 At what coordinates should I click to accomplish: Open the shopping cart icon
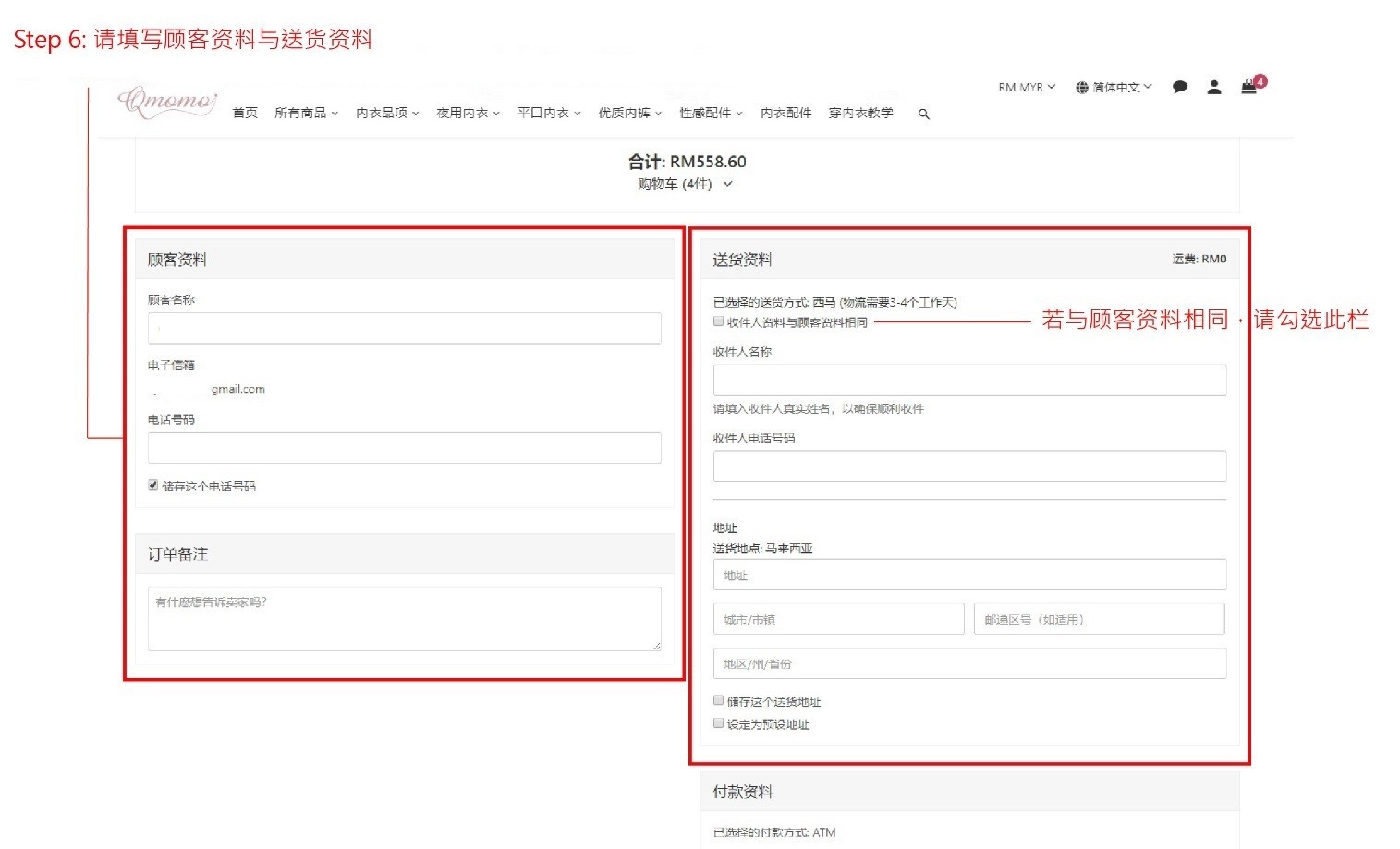(1248, 87)
